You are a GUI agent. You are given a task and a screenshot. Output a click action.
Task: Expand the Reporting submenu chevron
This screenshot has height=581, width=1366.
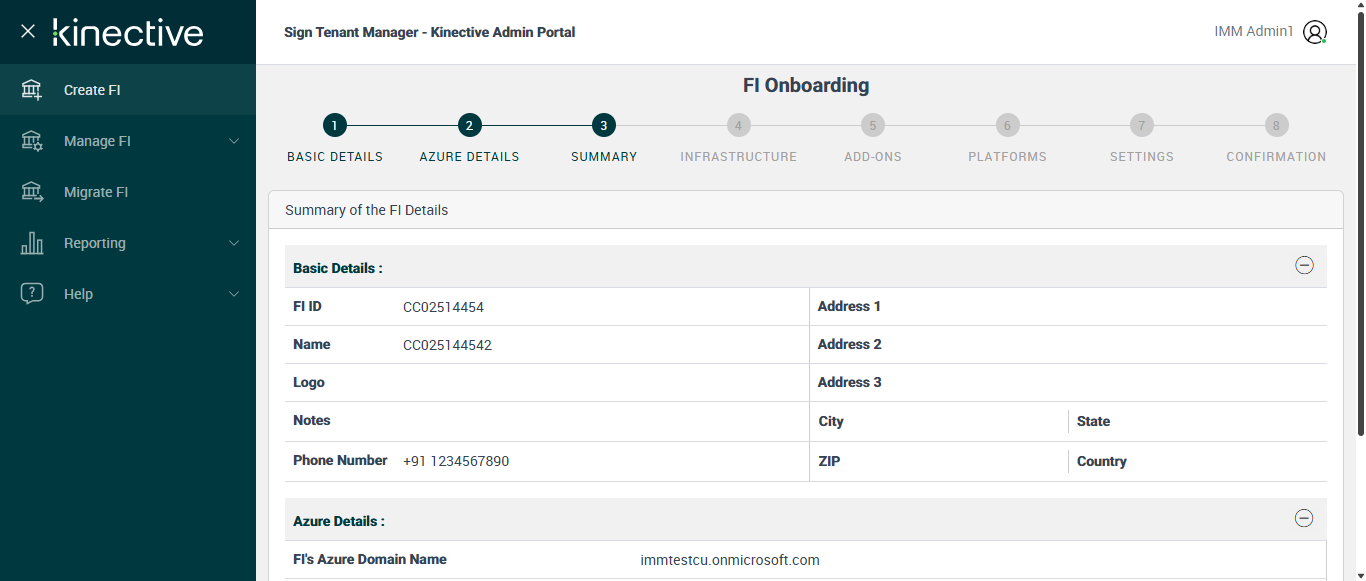234,243
